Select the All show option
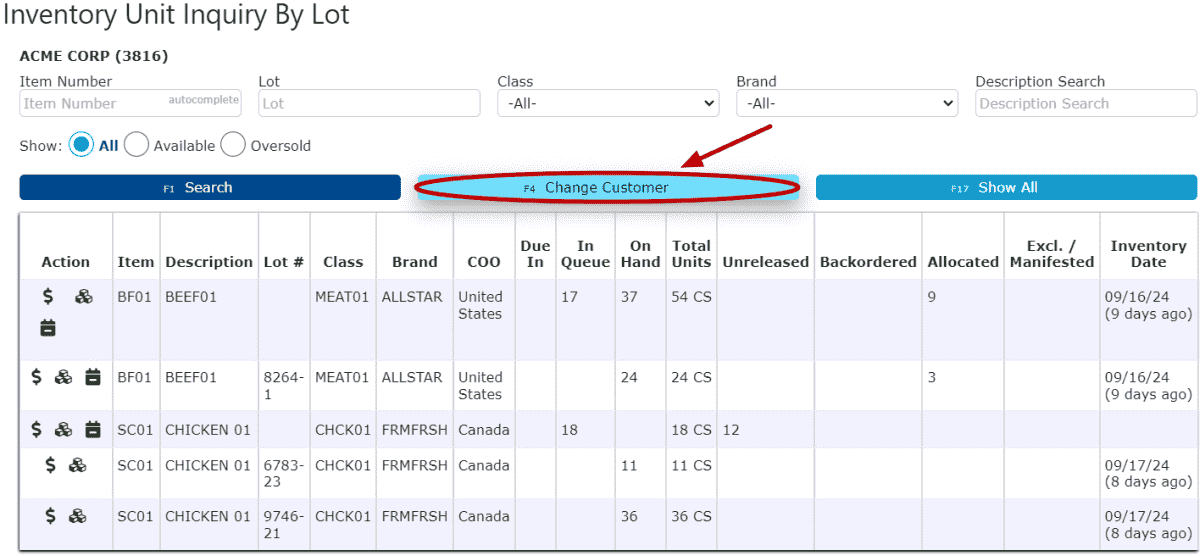 [x=82, y=145]
